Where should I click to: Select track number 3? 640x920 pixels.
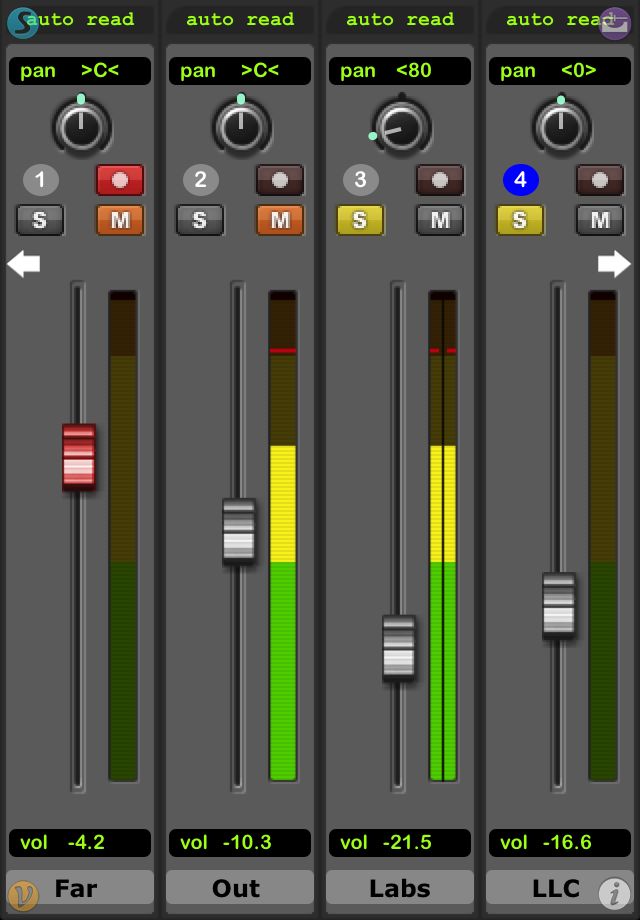tap(360, 180)
